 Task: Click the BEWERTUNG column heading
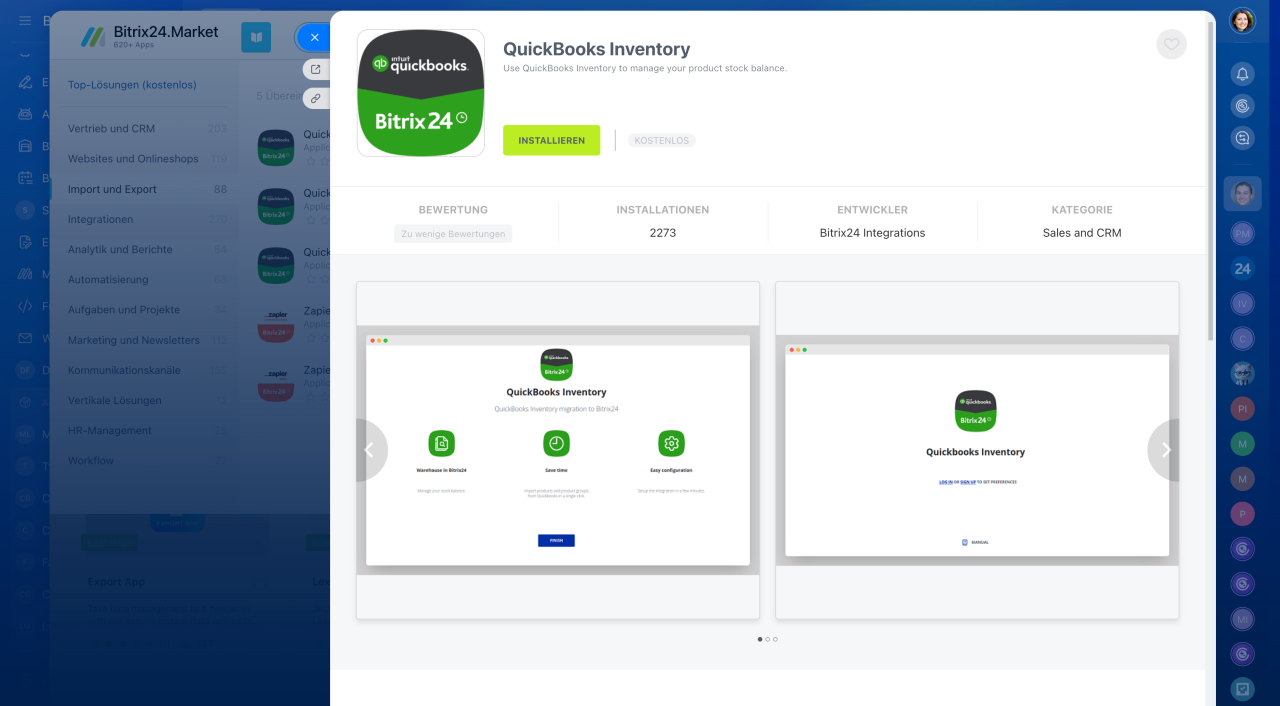(x=453, y=210)
